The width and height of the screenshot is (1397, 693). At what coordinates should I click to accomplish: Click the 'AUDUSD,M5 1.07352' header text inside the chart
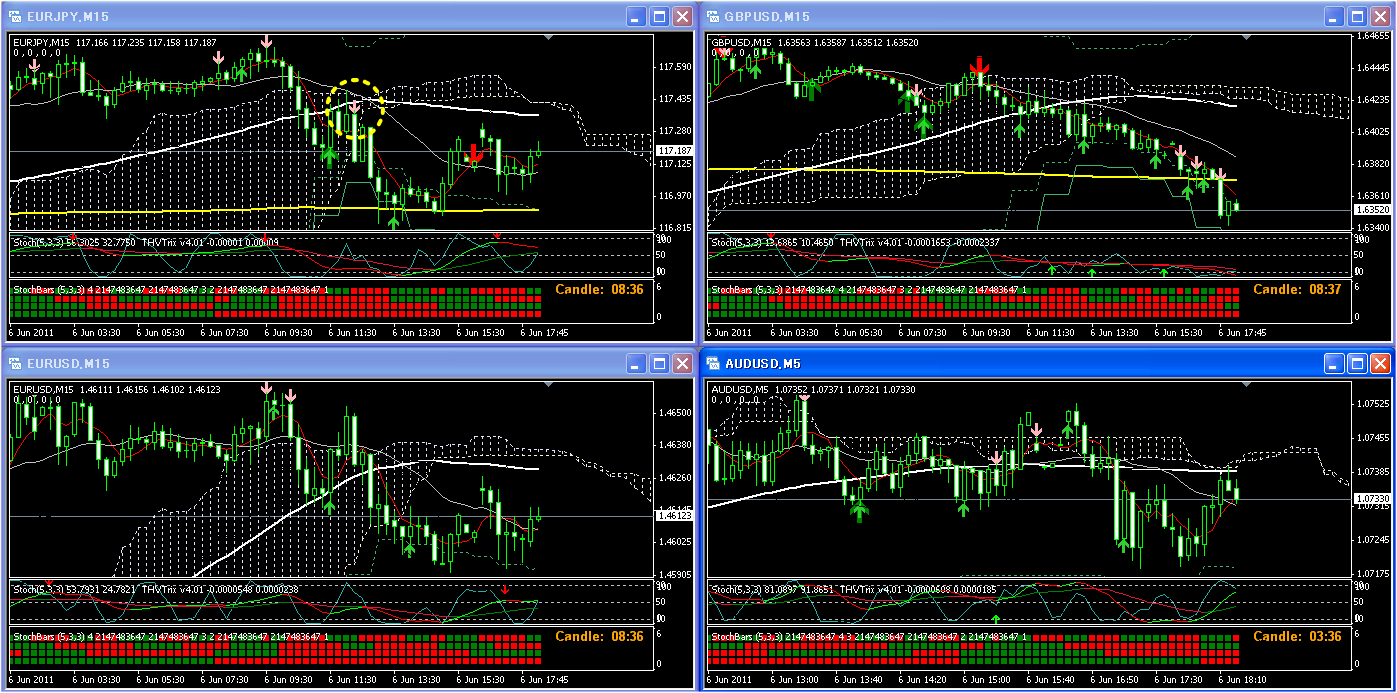click(x=760, y=389)
